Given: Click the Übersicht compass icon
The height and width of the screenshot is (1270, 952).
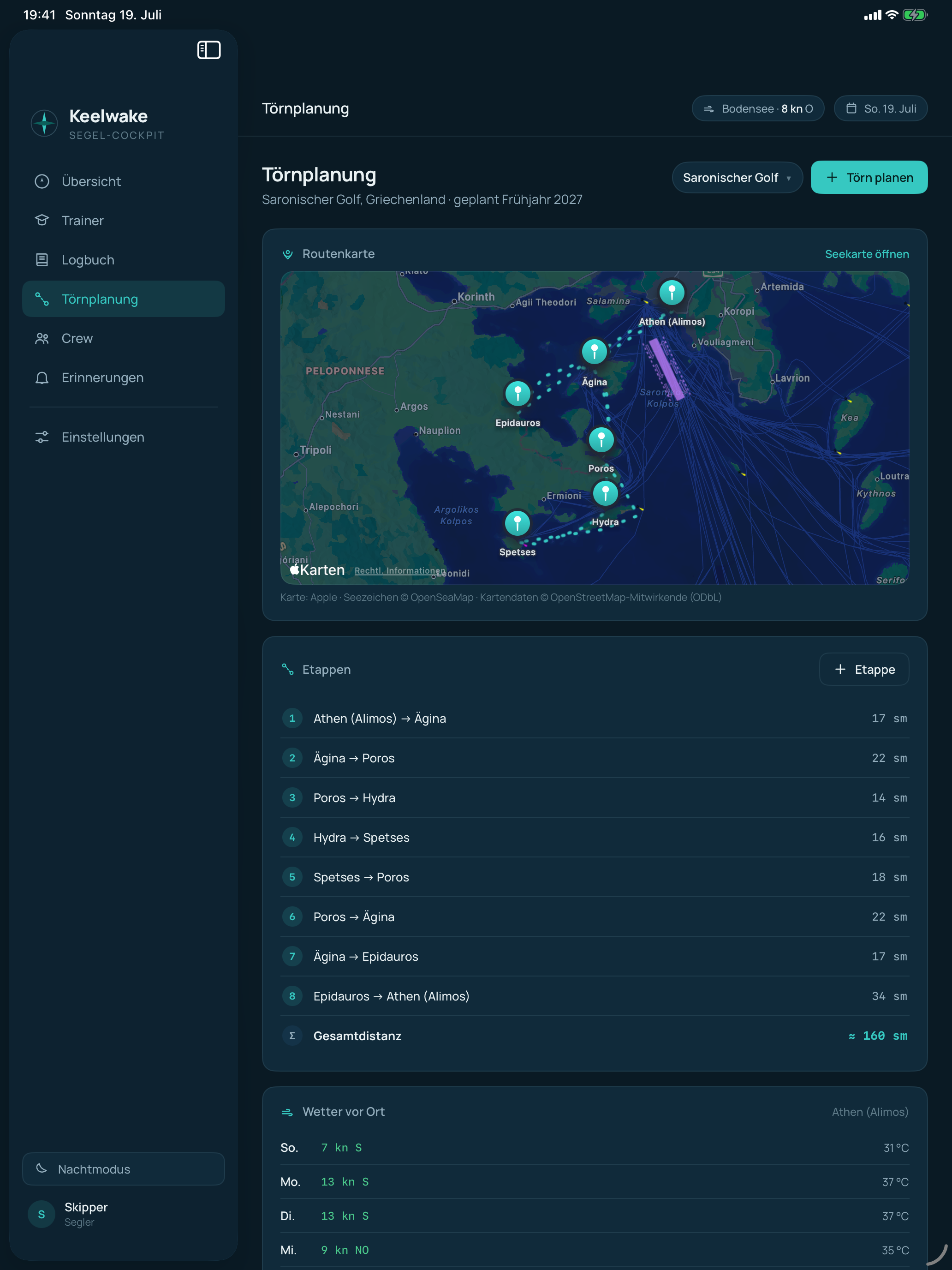Looking at the screenshot, I should (42, 181).
